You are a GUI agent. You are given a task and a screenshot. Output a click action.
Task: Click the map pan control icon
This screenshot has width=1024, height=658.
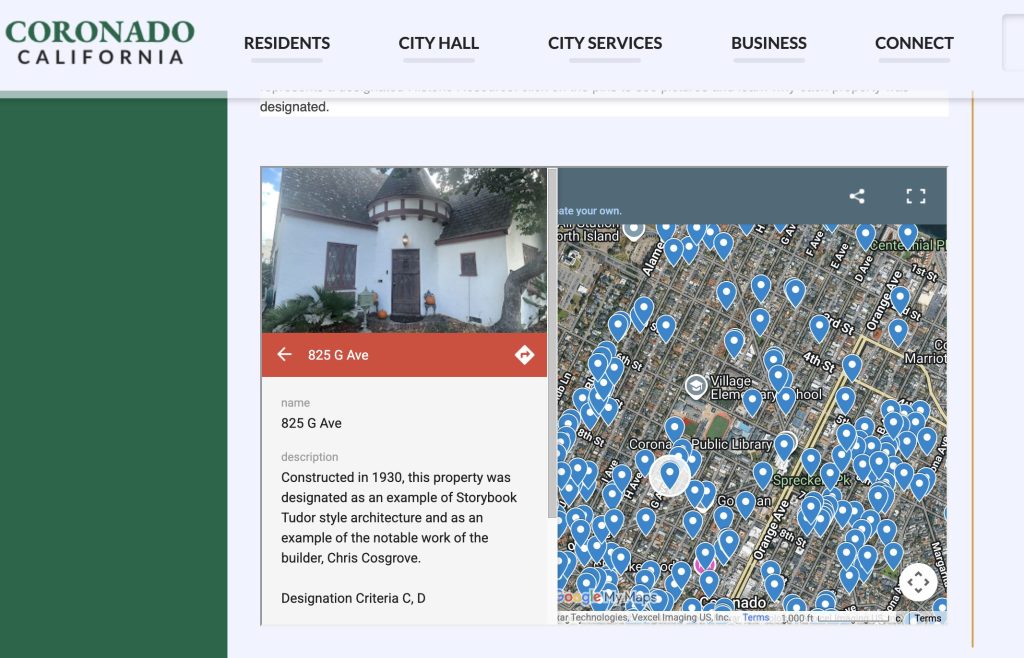tap(918, 582)
